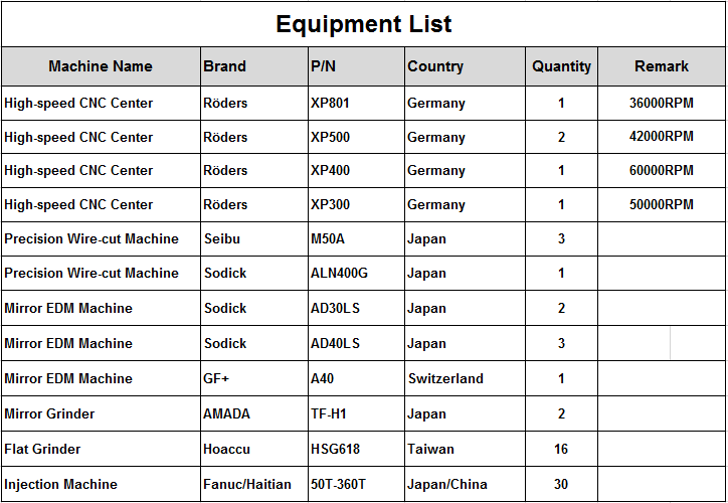Select the Fanuc/Haitian brand cell

click(x=247, y=484)
